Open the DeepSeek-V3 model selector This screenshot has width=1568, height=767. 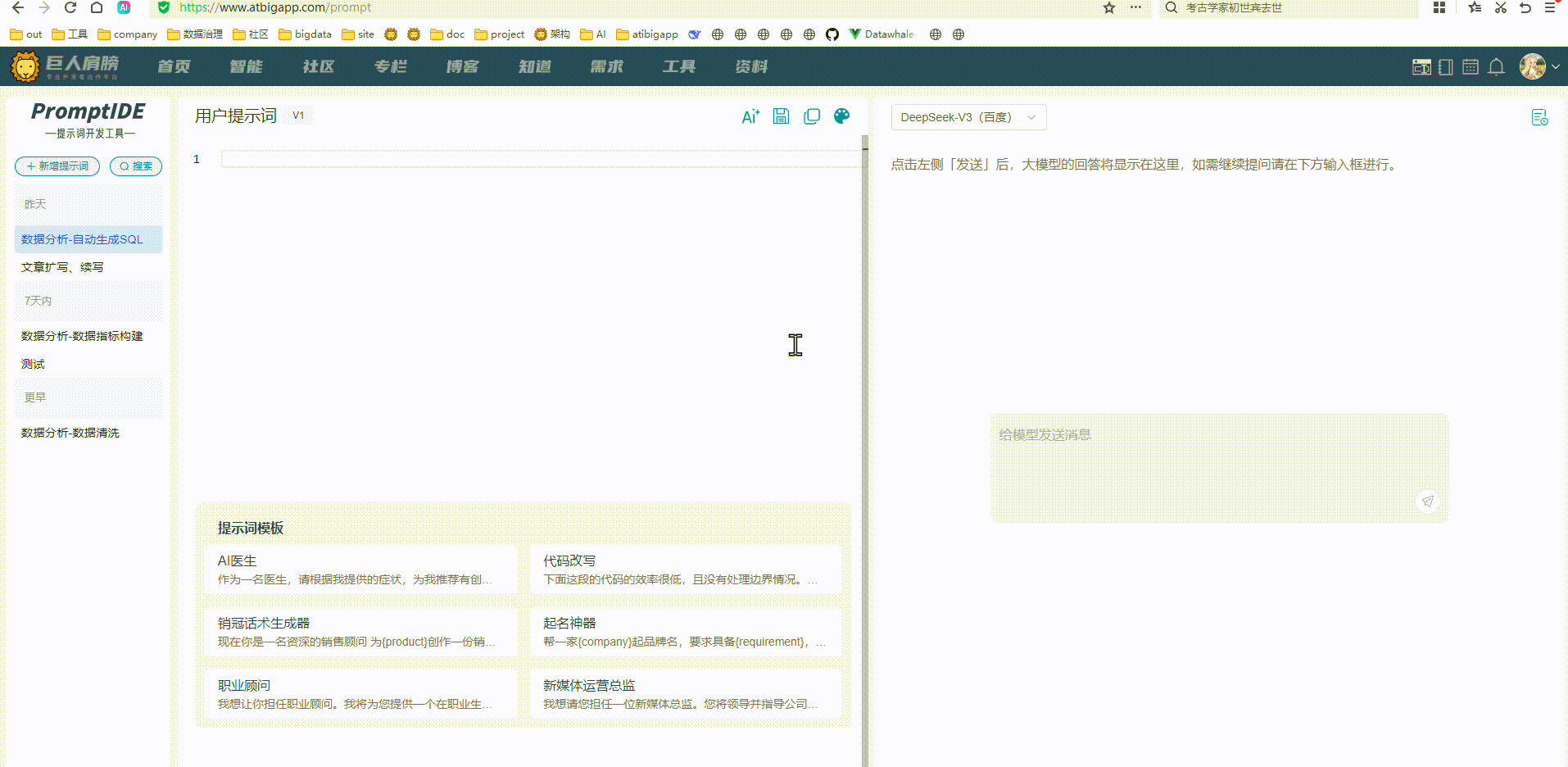[968, 117]
